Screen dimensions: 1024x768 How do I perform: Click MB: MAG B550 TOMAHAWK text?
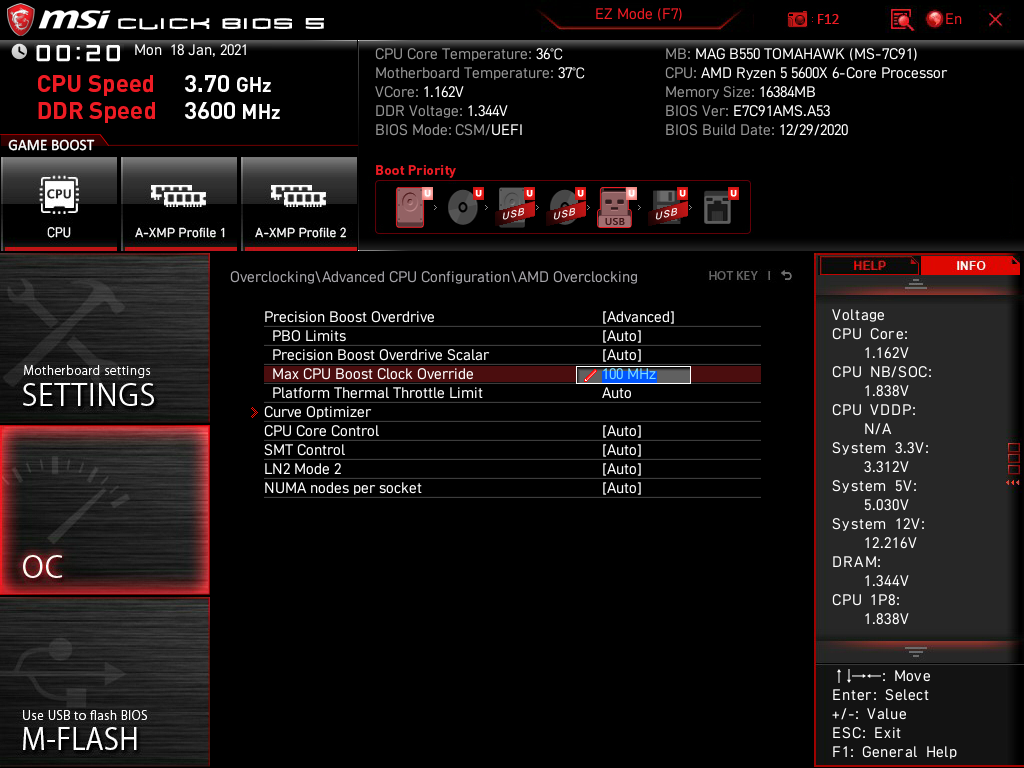(791, 54)
